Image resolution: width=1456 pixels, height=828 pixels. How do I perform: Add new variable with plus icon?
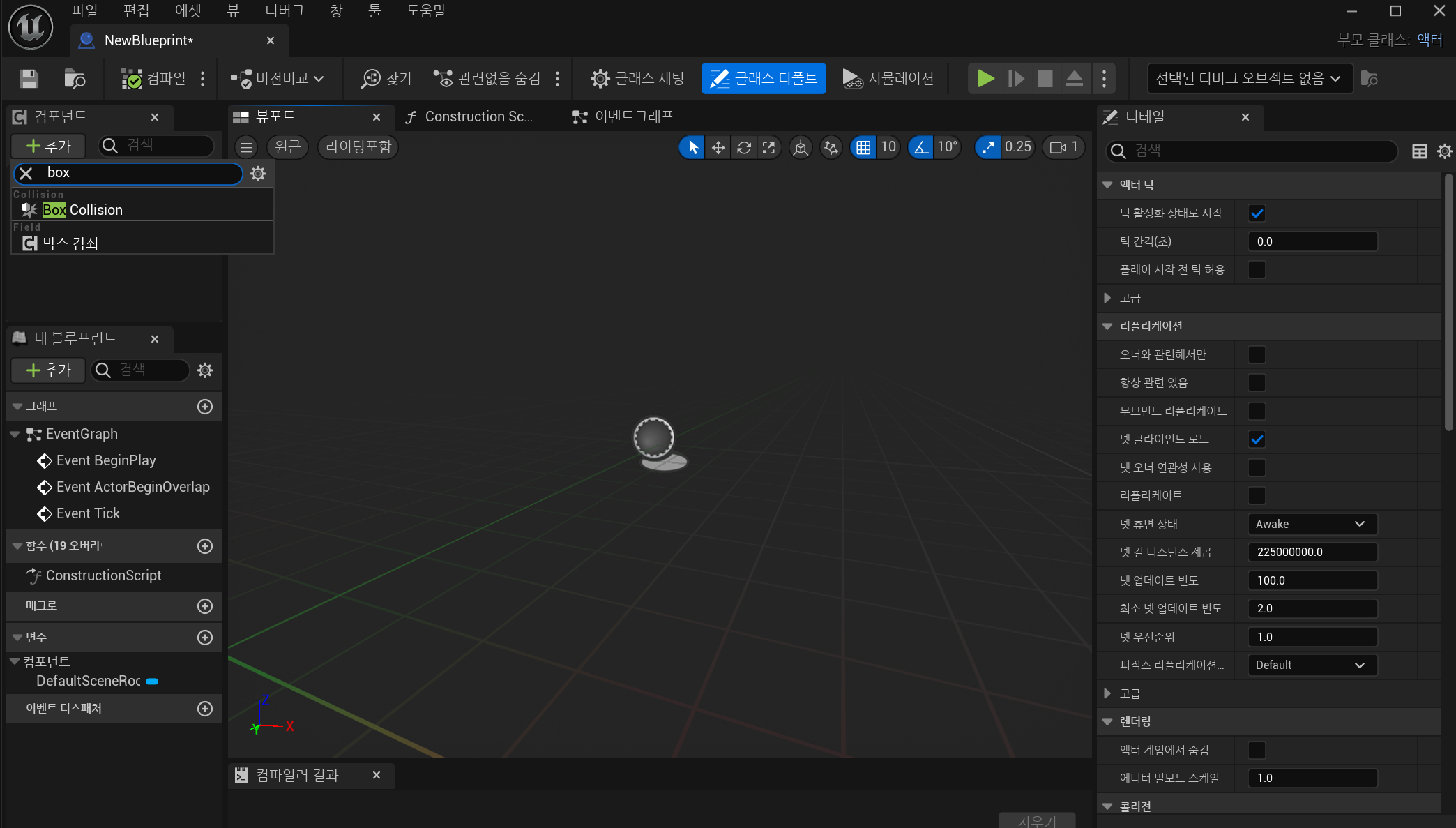205,638
